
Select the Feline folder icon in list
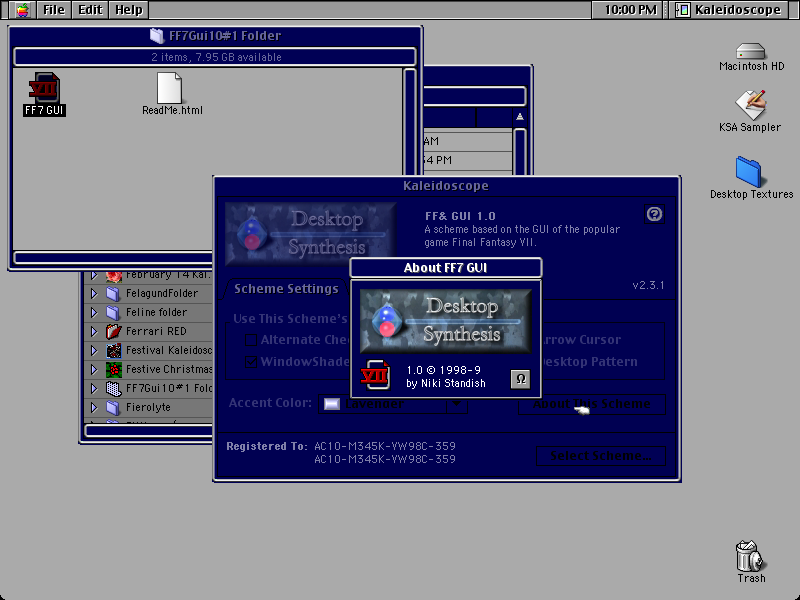coord(113,312)
